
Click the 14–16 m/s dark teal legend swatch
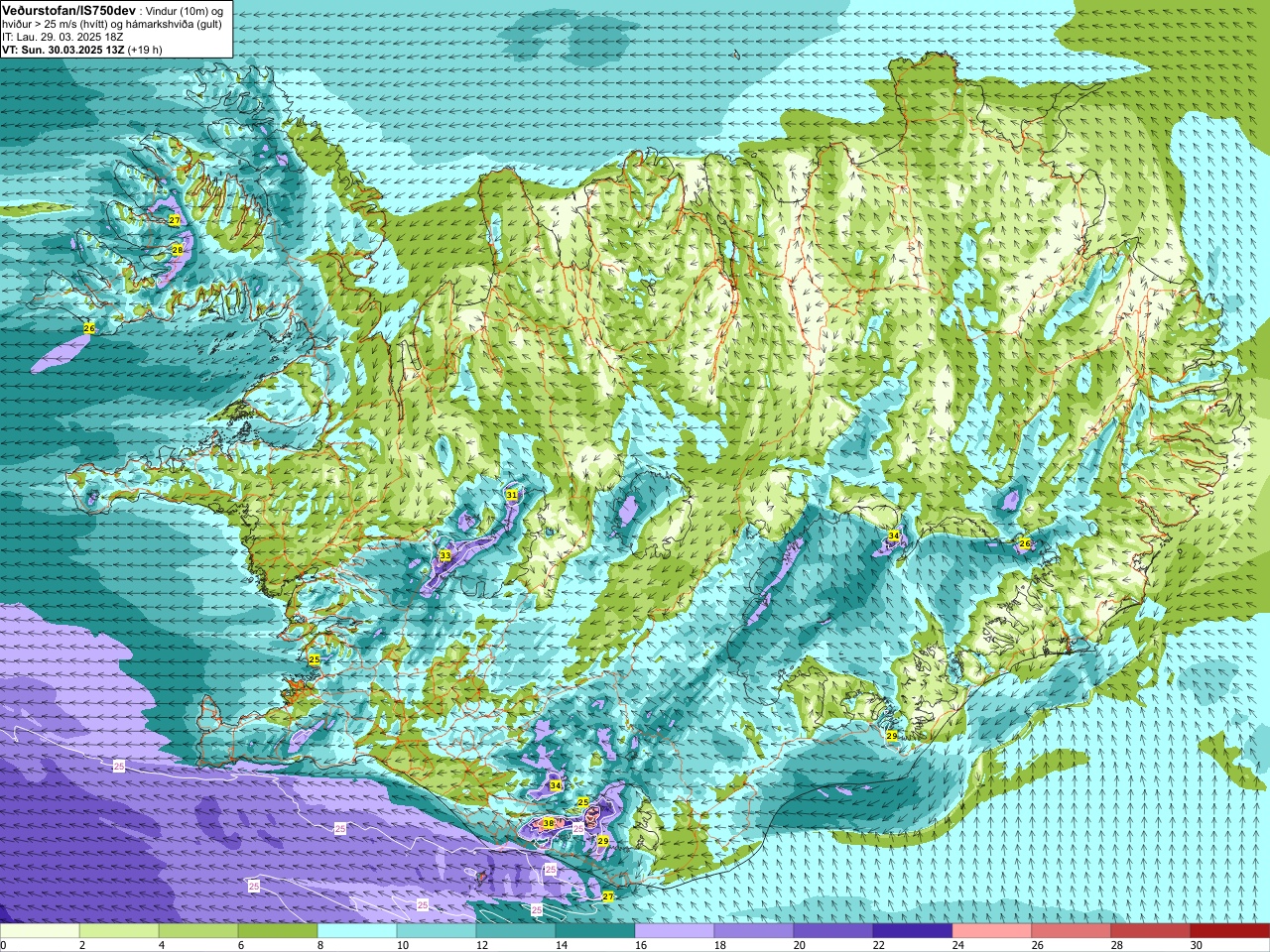point(595,931)
